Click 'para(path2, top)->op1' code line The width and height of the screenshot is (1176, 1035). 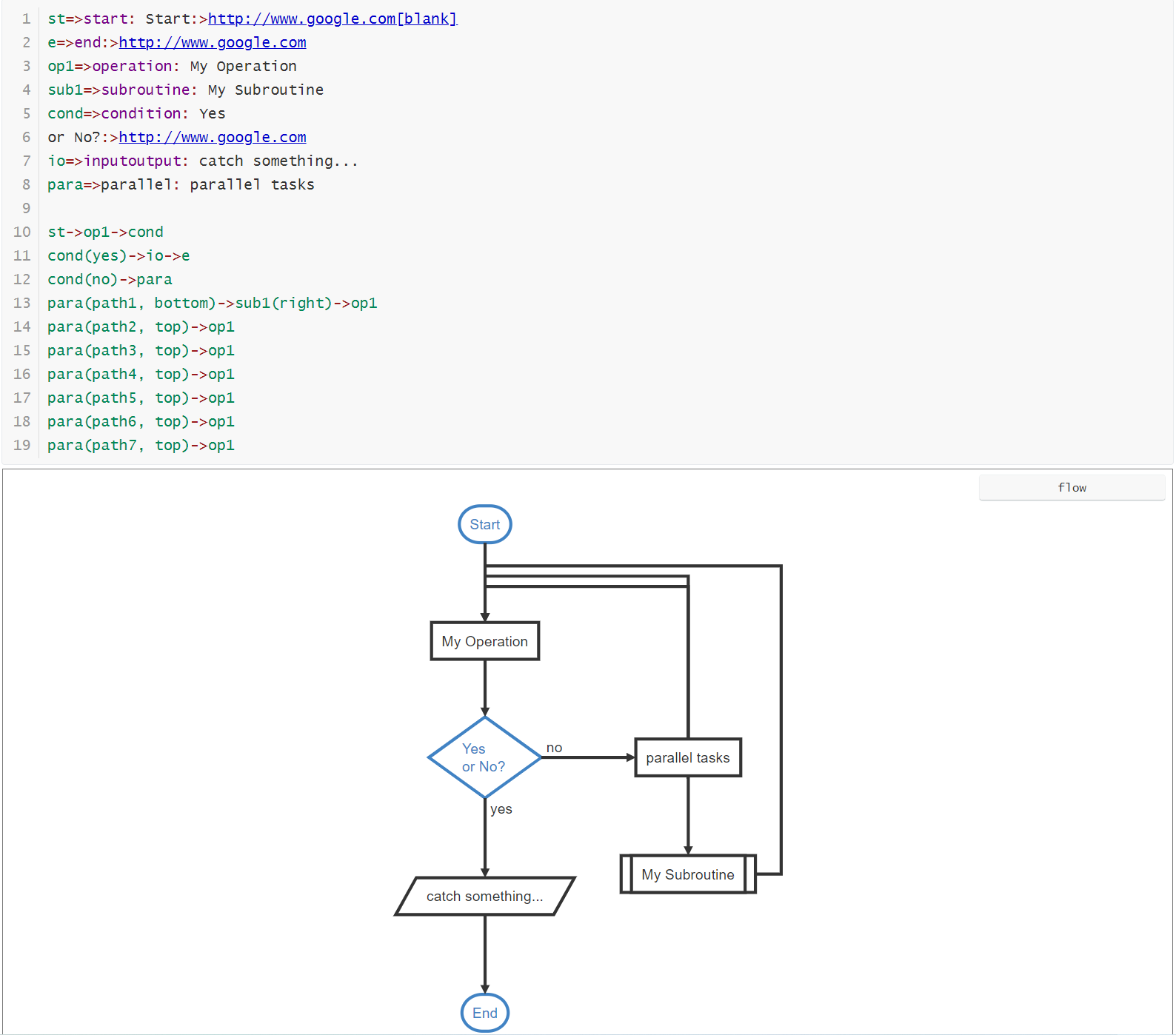[x=141, y=326]
